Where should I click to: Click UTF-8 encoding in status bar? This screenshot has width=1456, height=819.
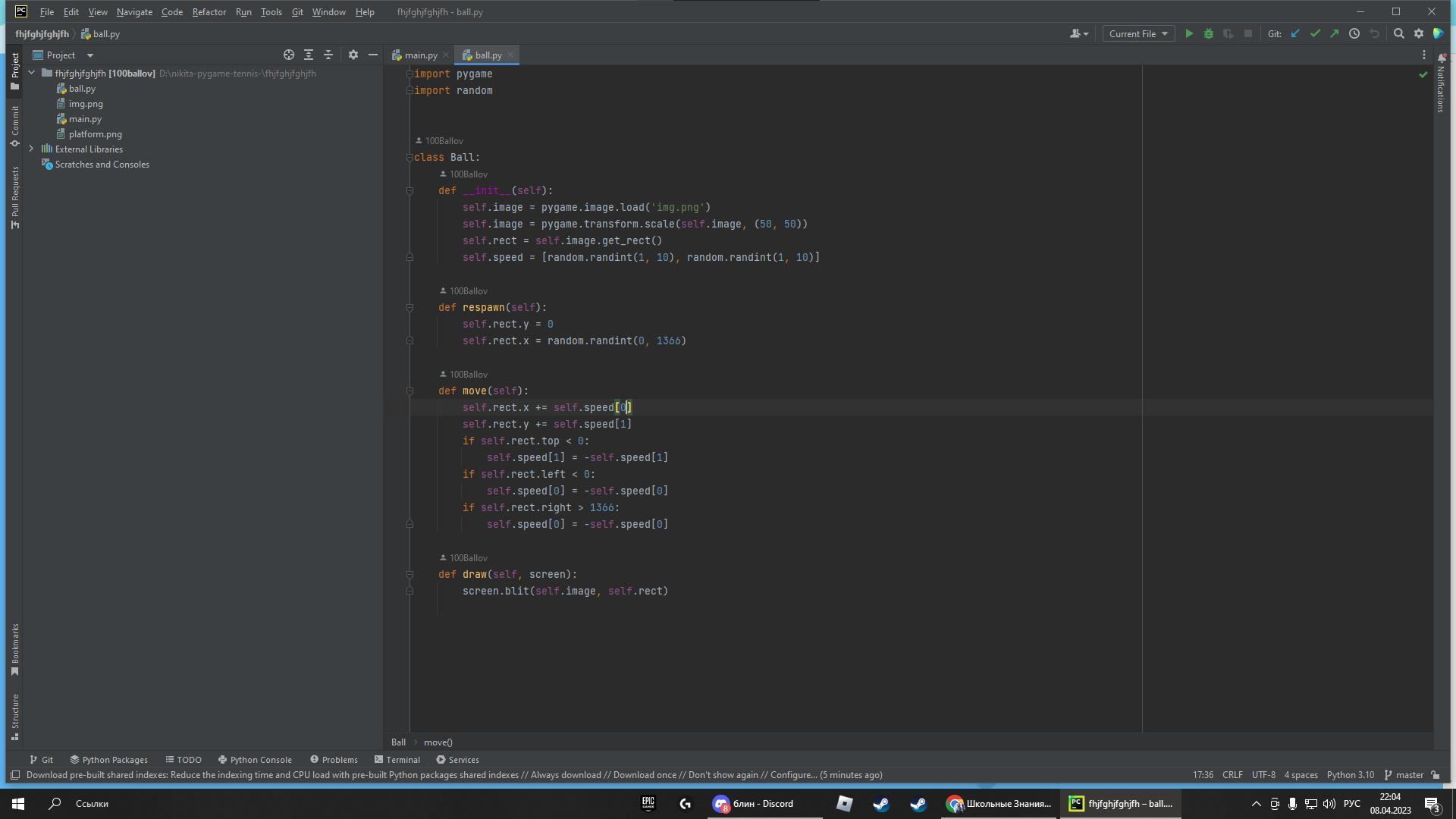coord(1263,775)
